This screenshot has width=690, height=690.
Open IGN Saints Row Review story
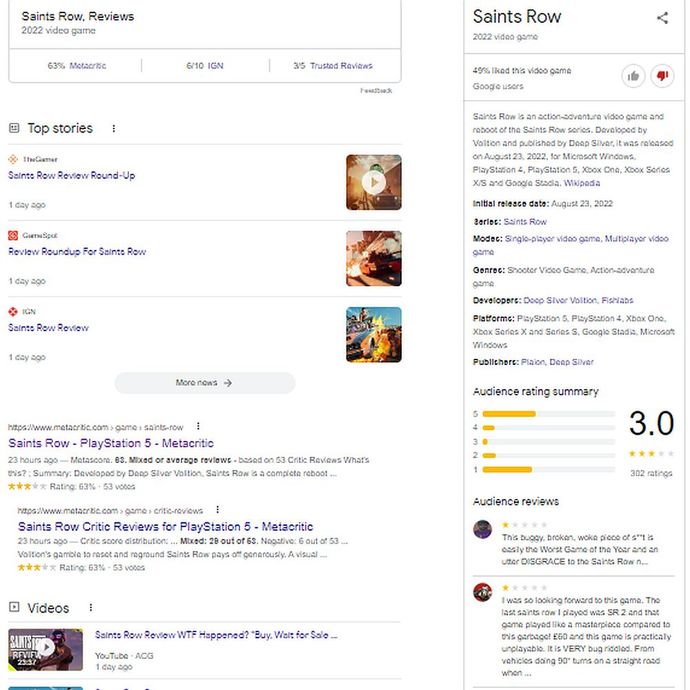tap(48, 328)
